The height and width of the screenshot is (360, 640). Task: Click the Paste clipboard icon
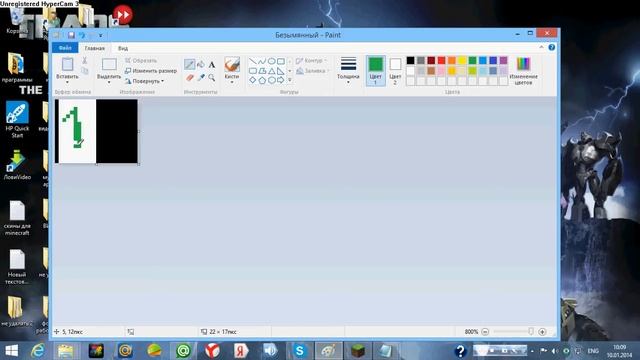(x=67, y=64)
